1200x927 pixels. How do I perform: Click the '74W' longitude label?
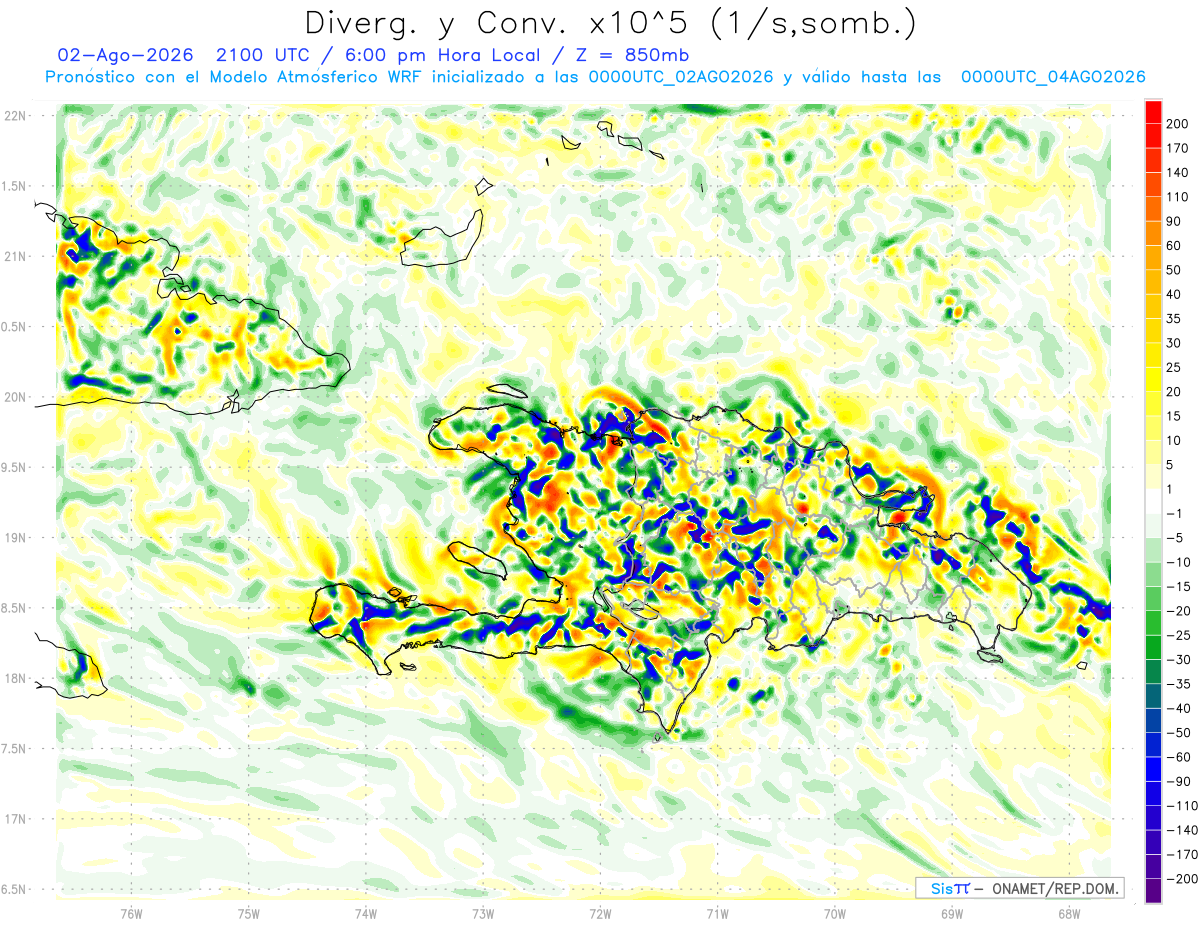coord(366,914)
